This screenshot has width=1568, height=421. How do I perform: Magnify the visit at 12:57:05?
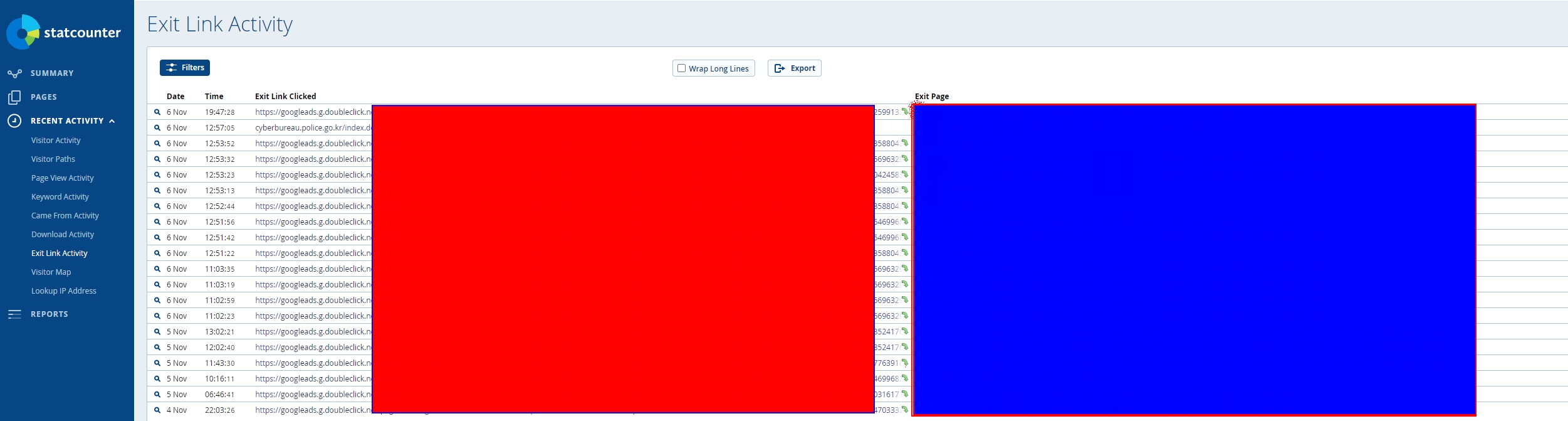(x=157, y=128)
